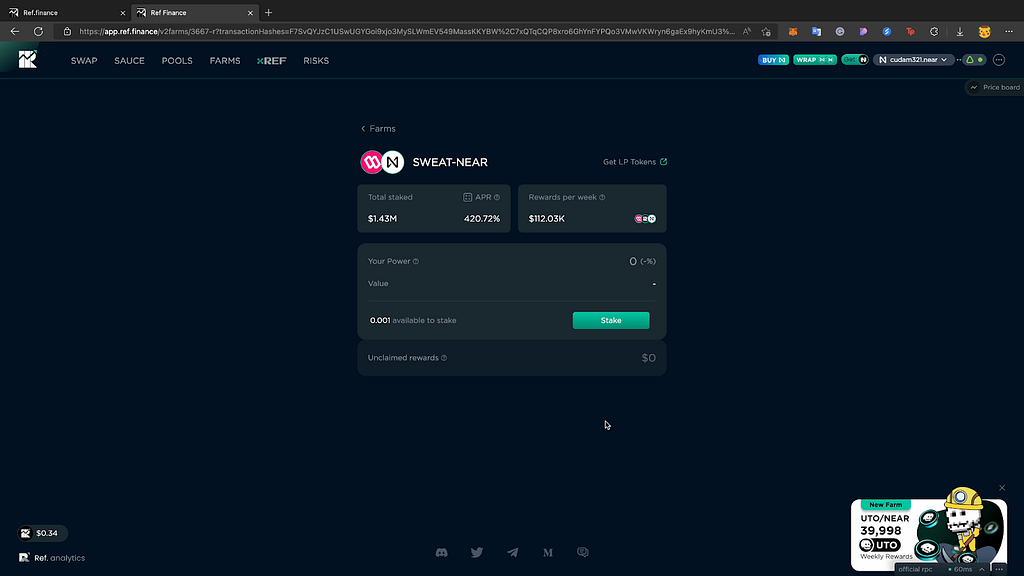Add page to favorites star icon
Screen dimensions: 1024x576
[766, 31]
